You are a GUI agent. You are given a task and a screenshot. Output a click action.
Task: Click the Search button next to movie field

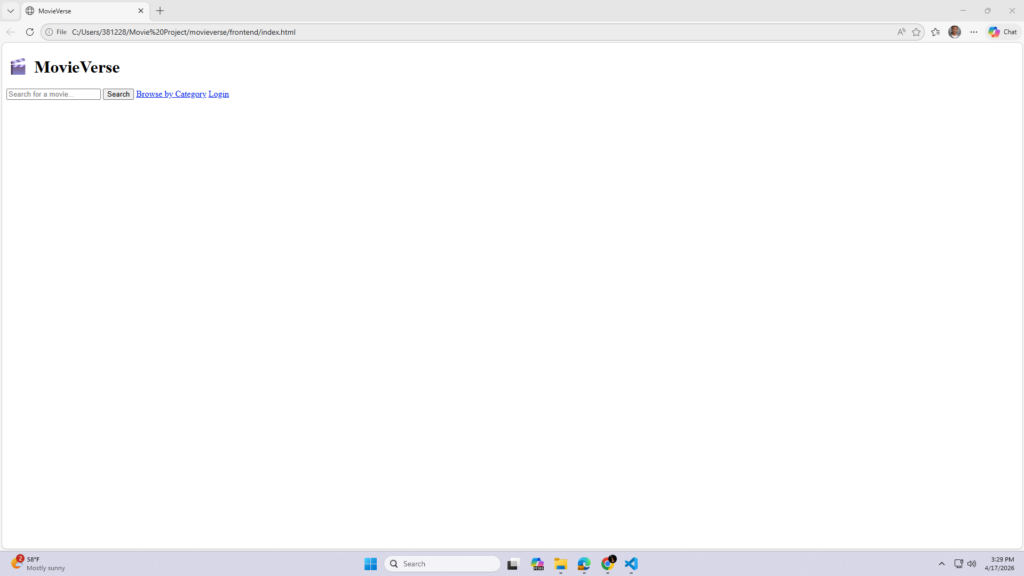click(x=118, y=94)
